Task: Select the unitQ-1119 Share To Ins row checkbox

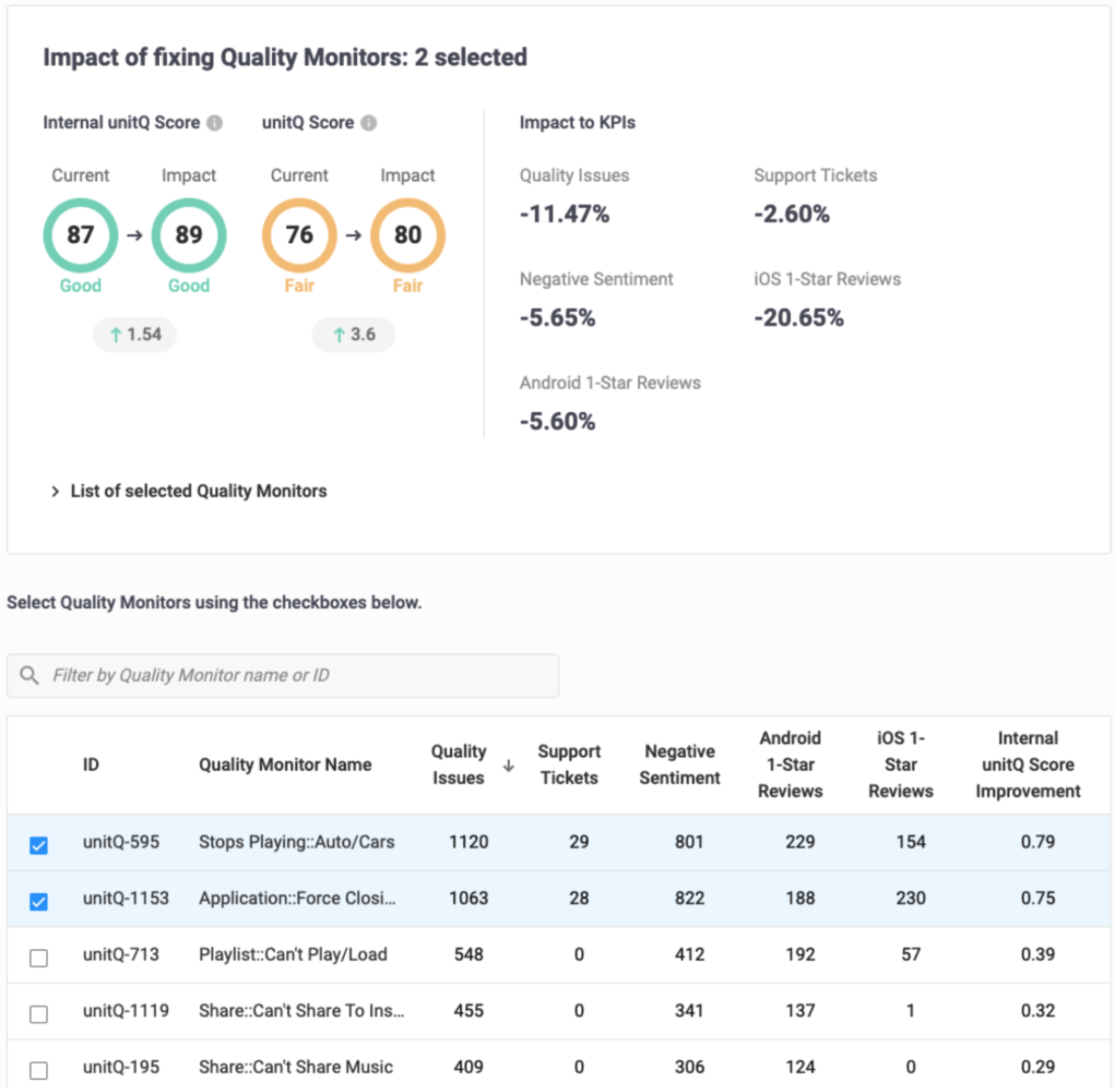Action: pyautogui.click(x=38, y=1014)
